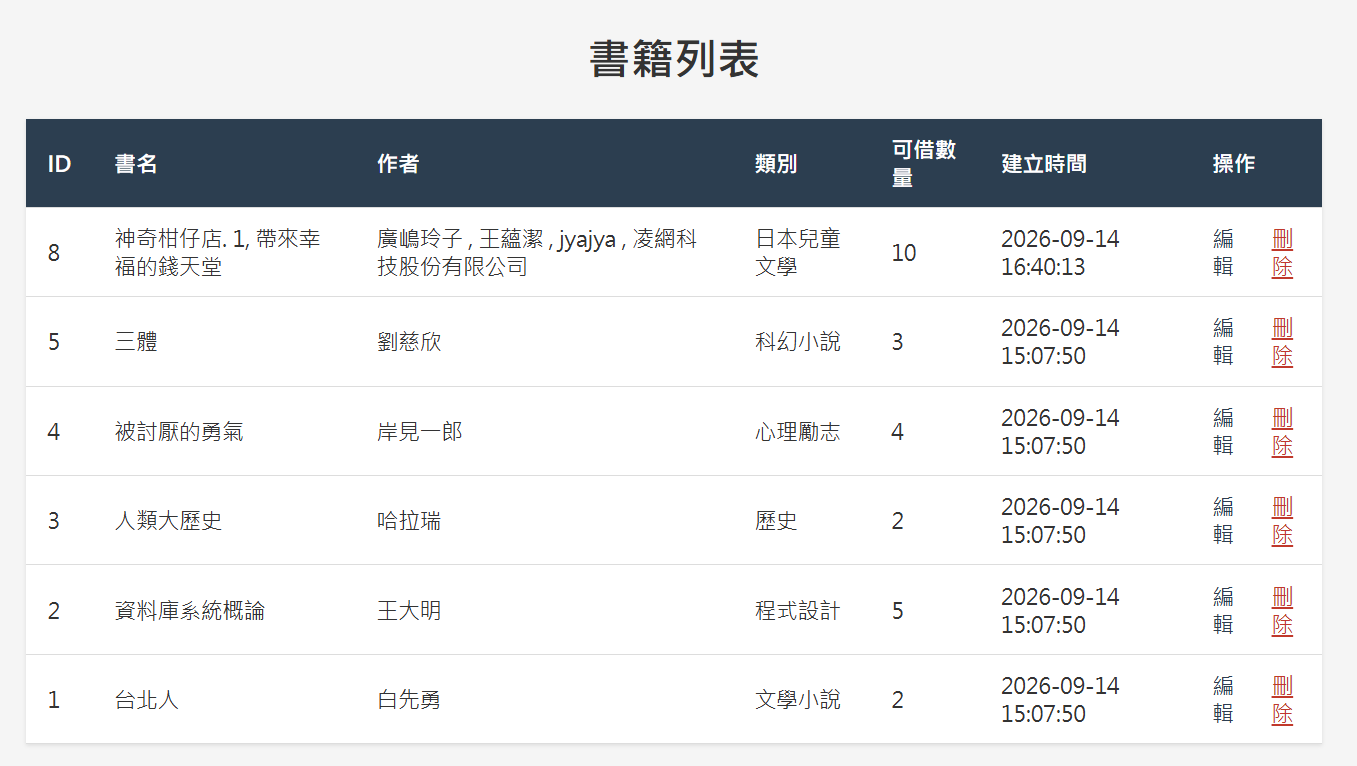The height and width of the screenshot is (766, 1357).
Task: Delete the 被討厭的勇氣 entry
Action: (1282, 431)
